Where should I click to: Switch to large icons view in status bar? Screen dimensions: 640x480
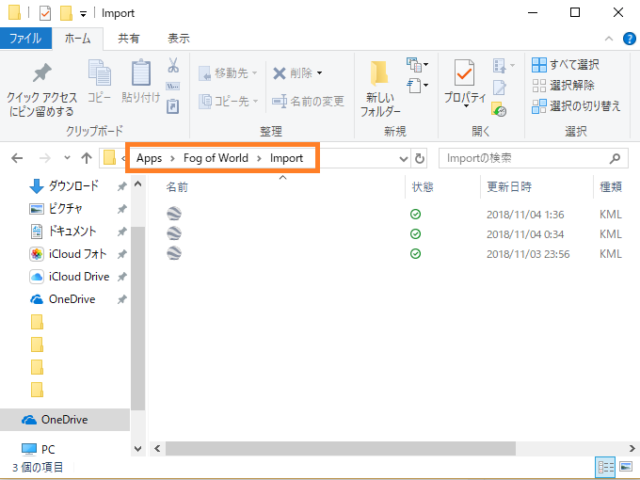coord(627,467)
